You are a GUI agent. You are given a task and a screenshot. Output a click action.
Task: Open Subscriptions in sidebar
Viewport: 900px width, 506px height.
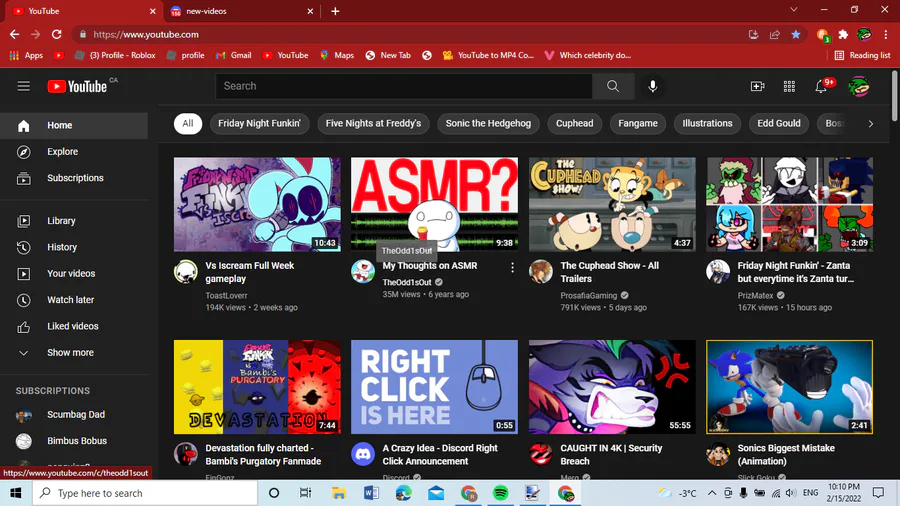click(74, 178)
